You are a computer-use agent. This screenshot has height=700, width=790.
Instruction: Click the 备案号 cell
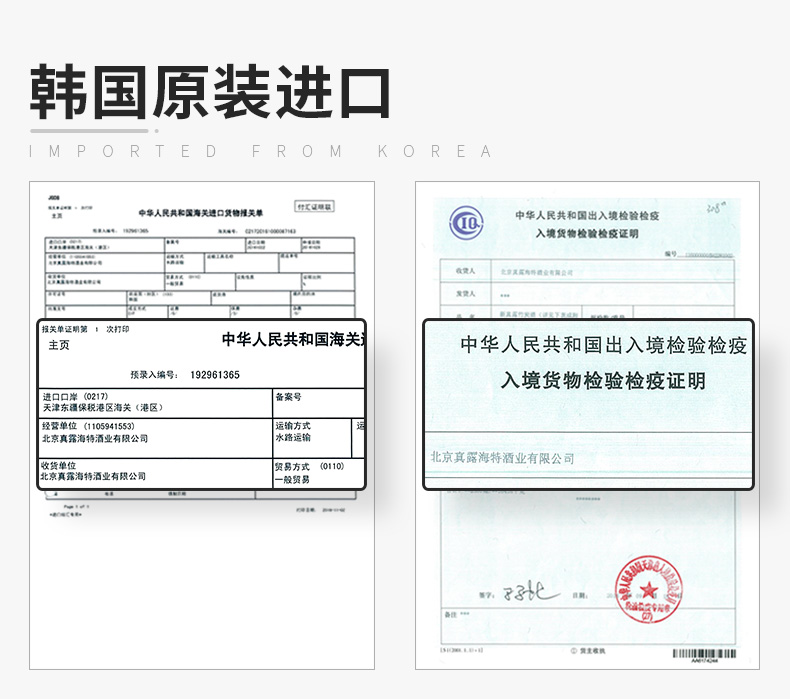coord(318,403)
